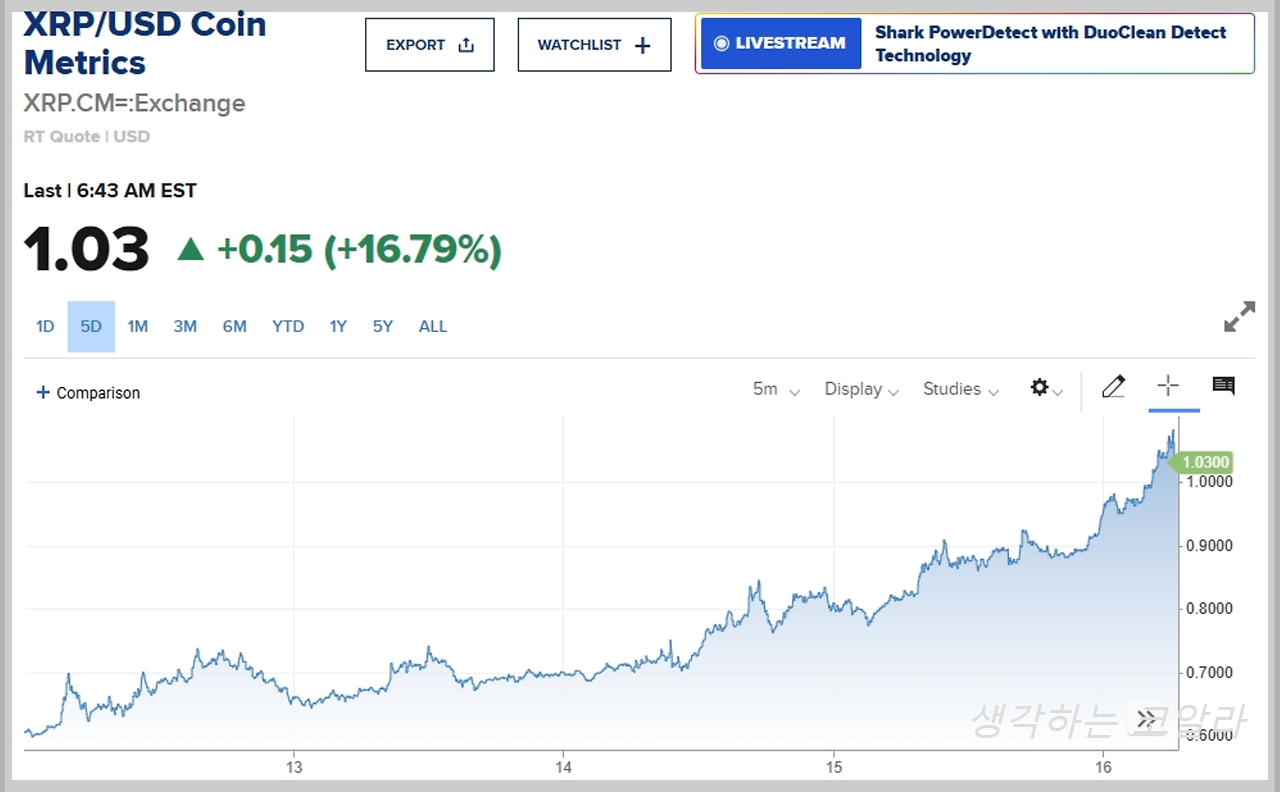Select the 1M time range
Screen dimensions: 1280x792
[138, 326]
